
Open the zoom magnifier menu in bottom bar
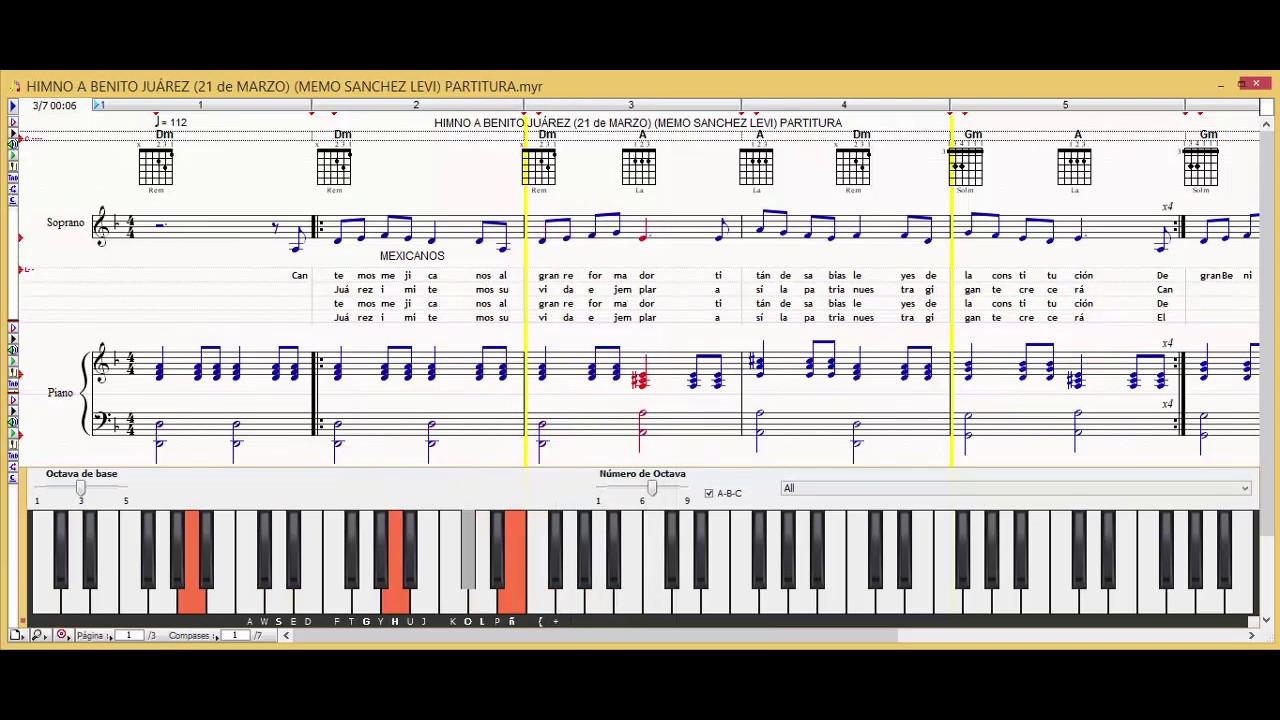click(x=38, y=635)
